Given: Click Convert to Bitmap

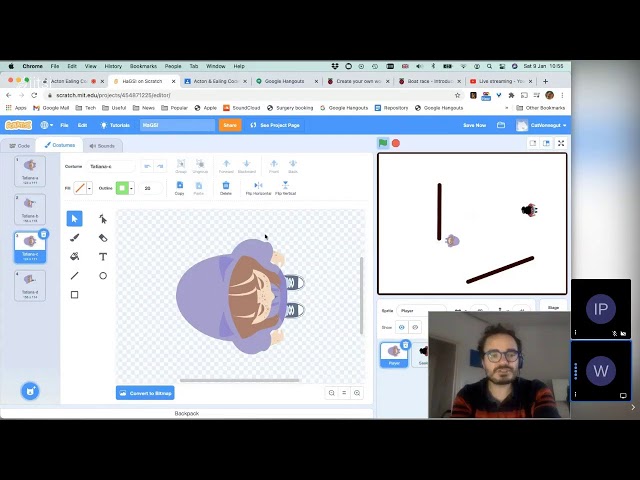Looking at the screenshot, I should pos(145,393).
